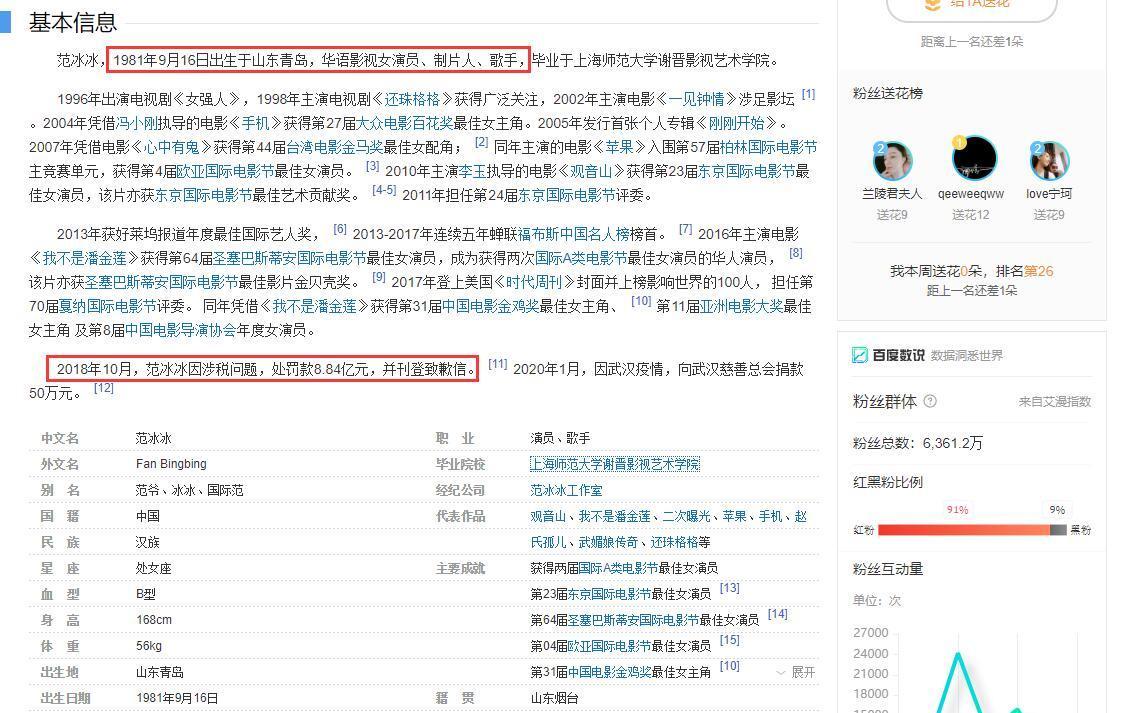This screenshot has height=713, width=1132.
Task: Click citation [1] after 涉足影坛
Action: 809,94
